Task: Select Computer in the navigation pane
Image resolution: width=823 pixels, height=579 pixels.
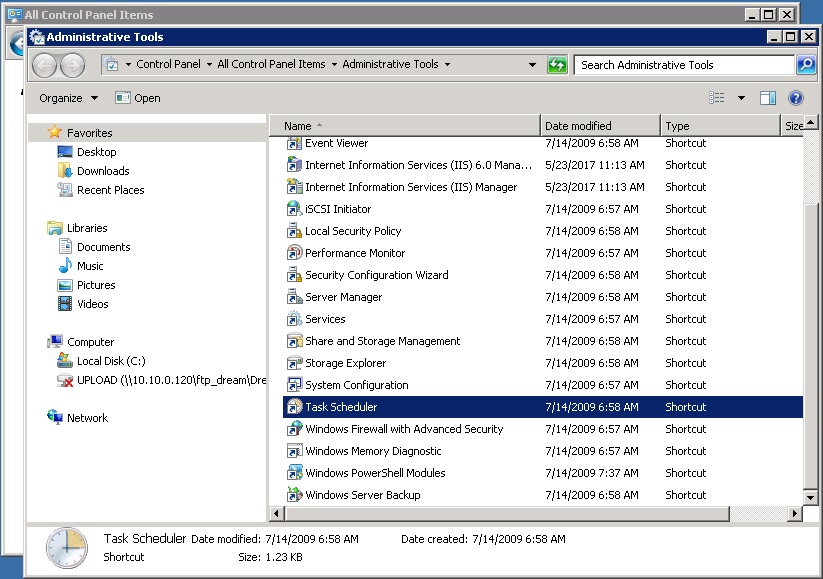Action: tap(90, 342)
